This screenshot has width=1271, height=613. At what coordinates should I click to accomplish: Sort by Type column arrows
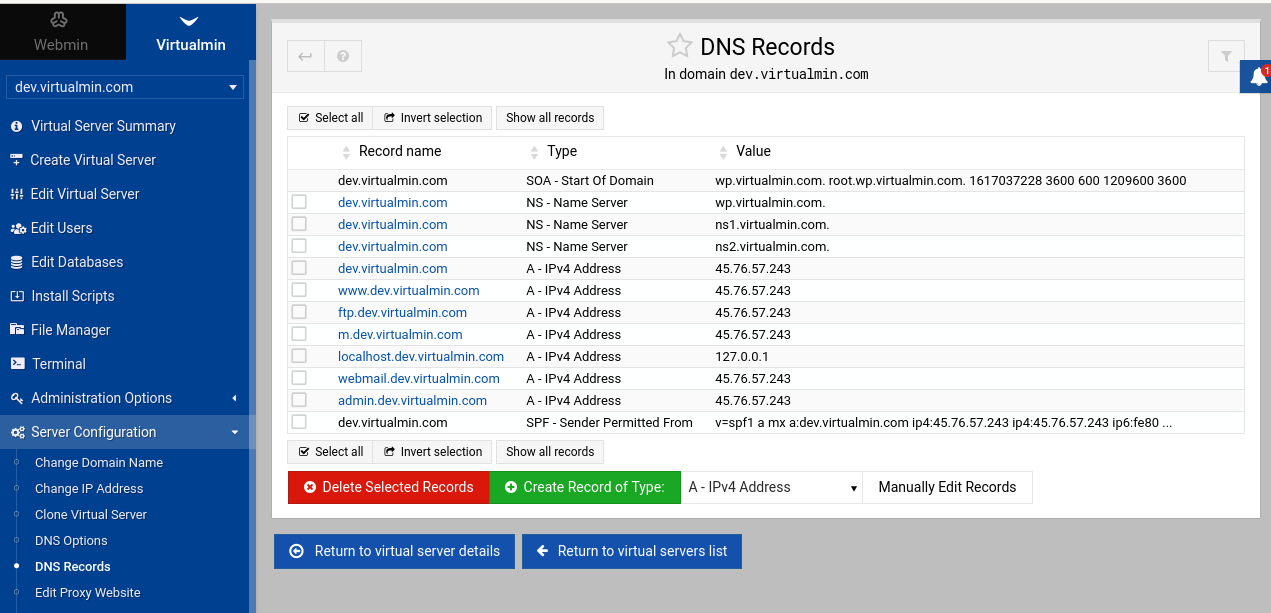tap(535, 152)
